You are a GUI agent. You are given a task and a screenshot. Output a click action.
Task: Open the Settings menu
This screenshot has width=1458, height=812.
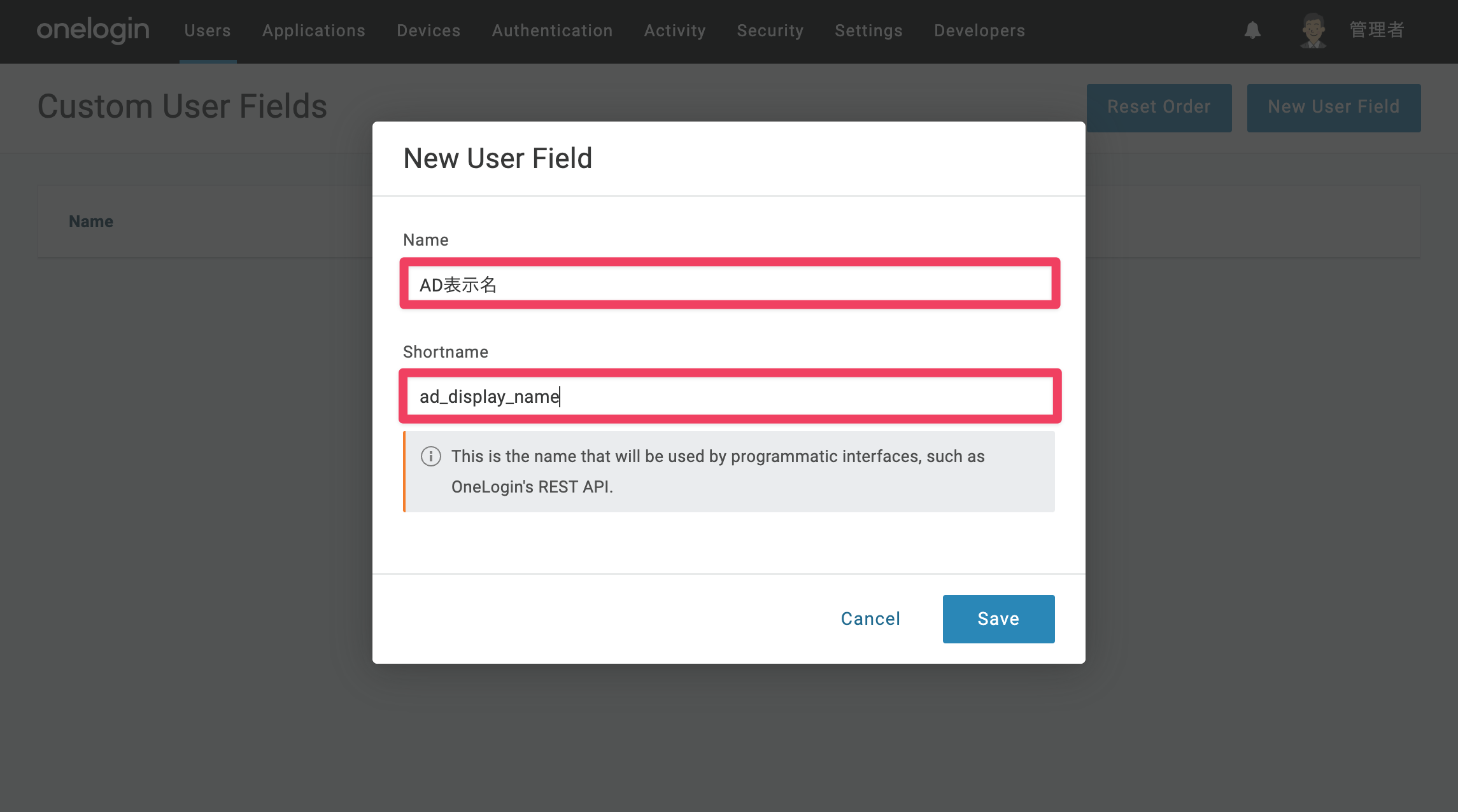(x=868, y=31)
